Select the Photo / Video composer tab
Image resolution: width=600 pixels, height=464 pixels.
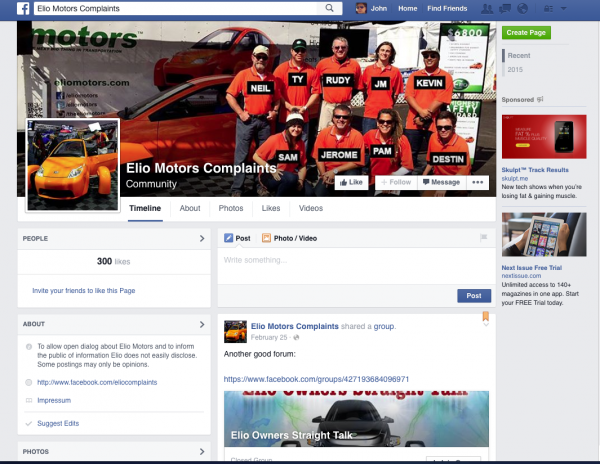tap(290, 238)
